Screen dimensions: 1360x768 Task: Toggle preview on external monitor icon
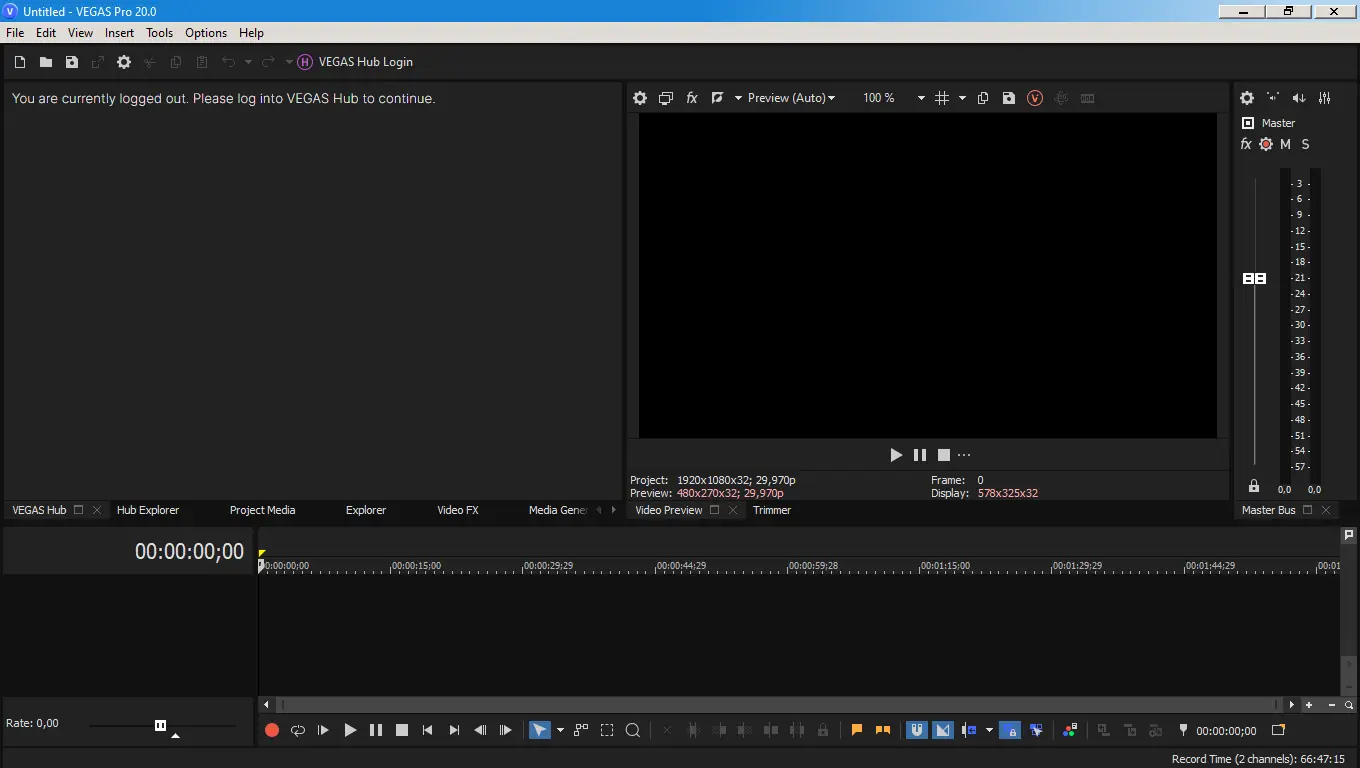pos(666,98)
